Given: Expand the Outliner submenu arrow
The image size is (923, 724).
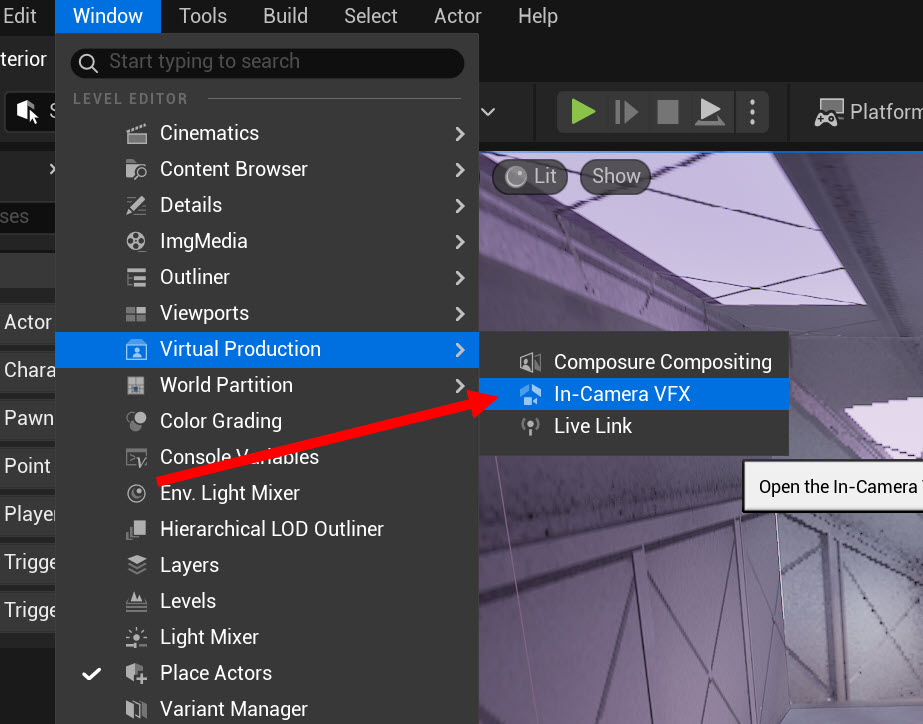Looking at the screenshot, I should (x=460, y=278).
